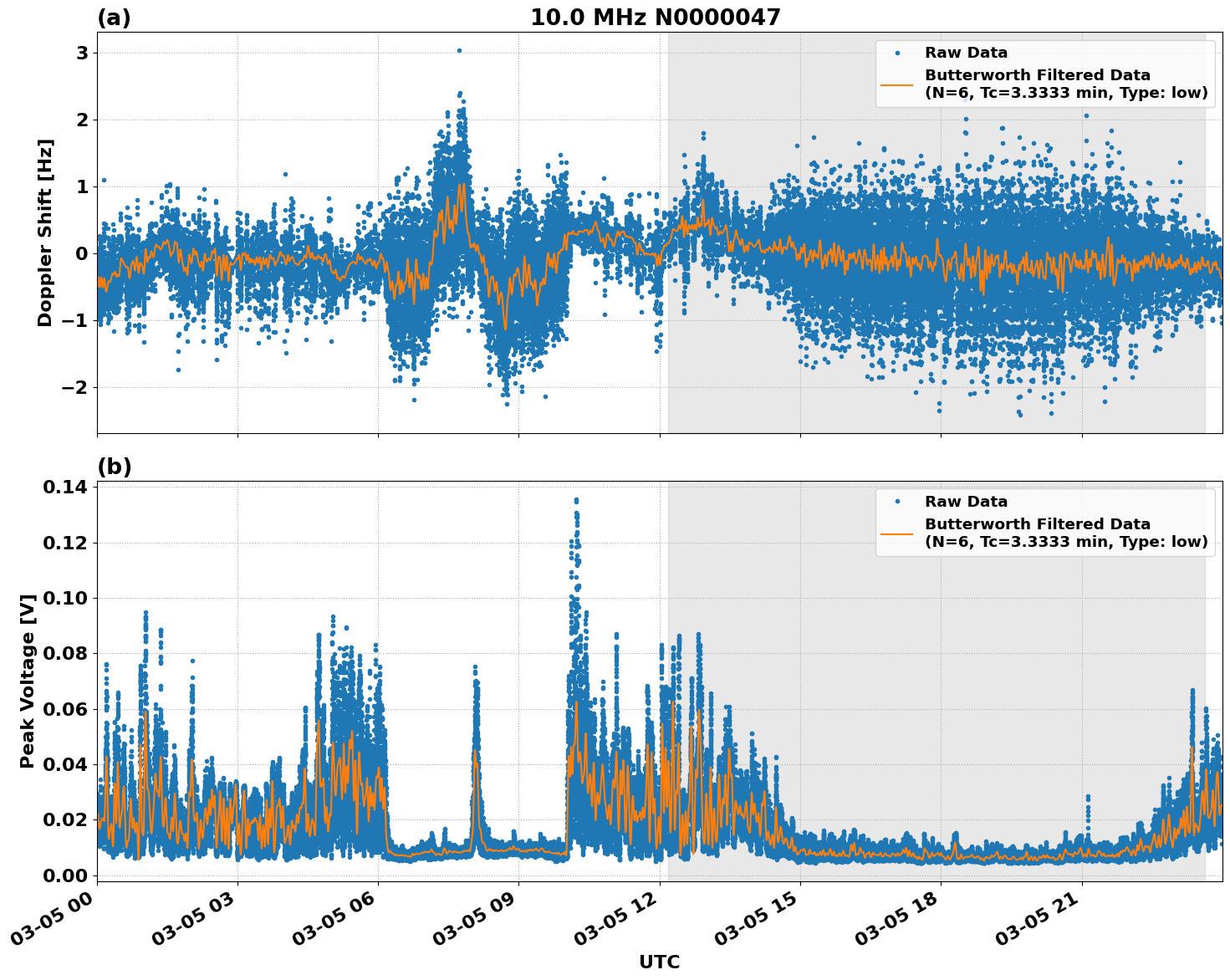The image size is (1230, 980).
Task: Click the blue dot marker beside Raw Data in top legend
Action: (x=897, y=51)
